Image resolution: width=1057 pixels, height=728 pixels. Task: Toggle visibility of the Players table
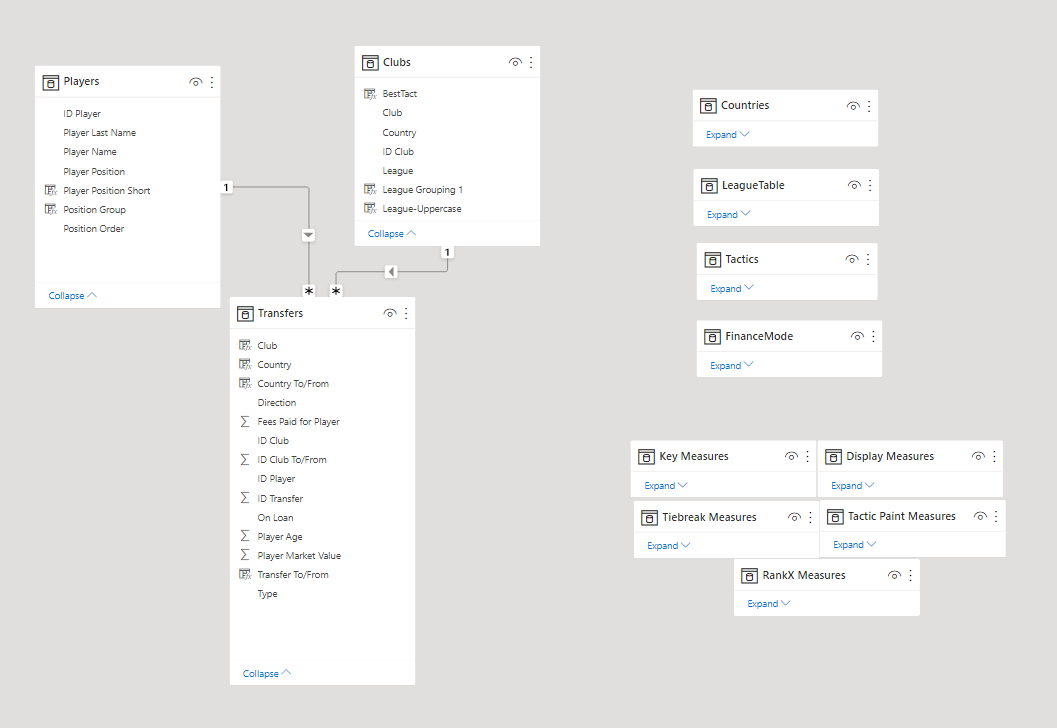click(196, 82)
